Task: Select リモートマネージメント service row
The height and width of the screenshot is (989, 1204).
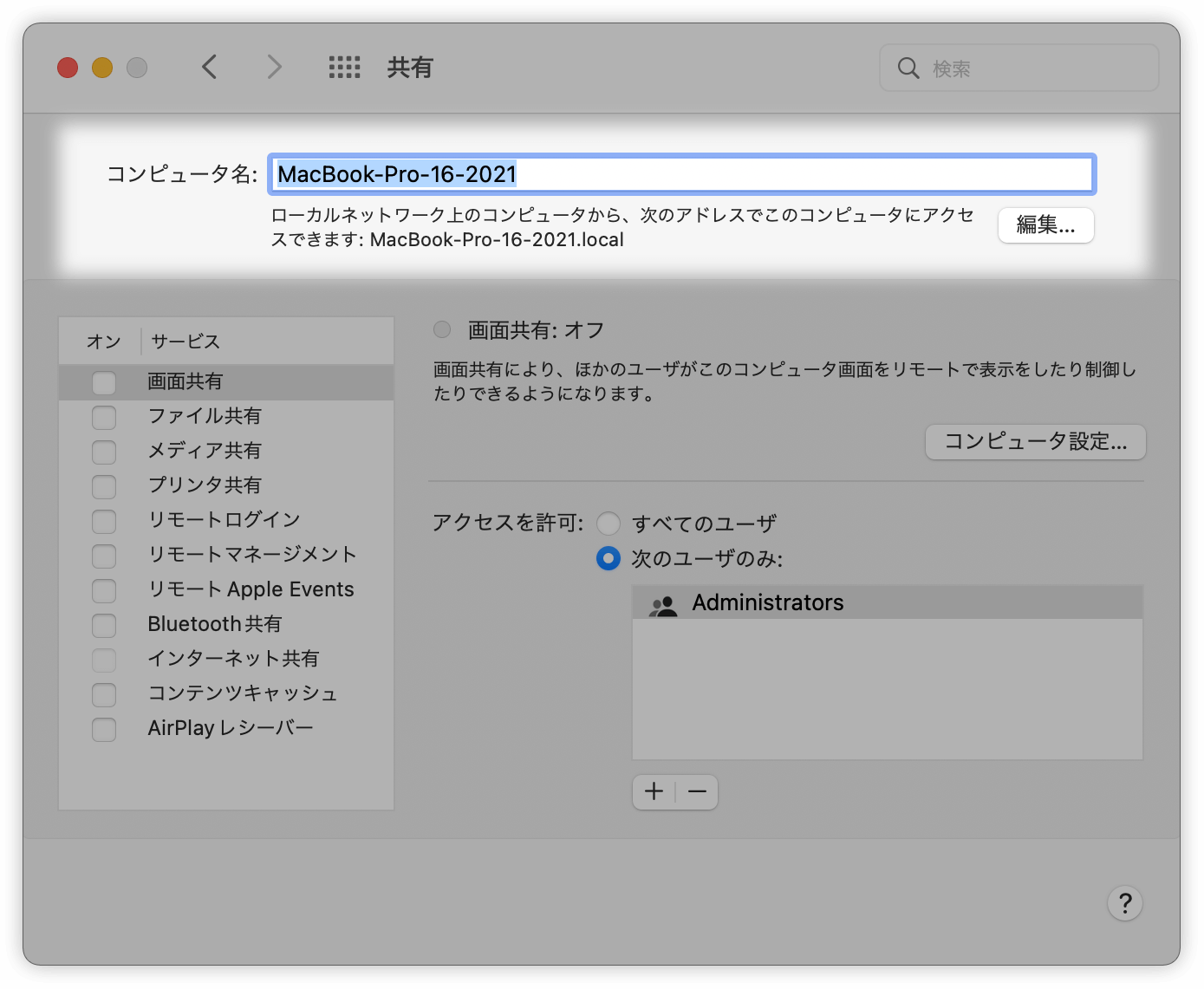Action: click(x=226, y=556)
